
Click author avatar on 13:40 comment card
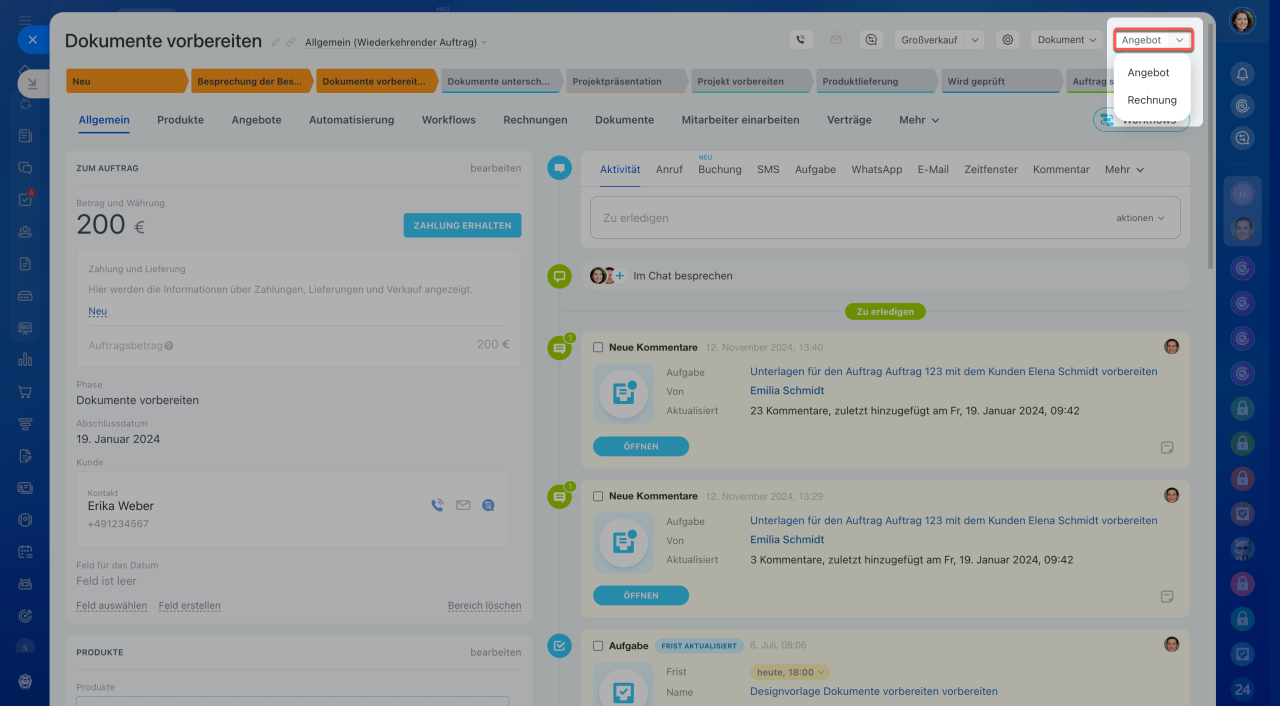tap(1172, 346)
